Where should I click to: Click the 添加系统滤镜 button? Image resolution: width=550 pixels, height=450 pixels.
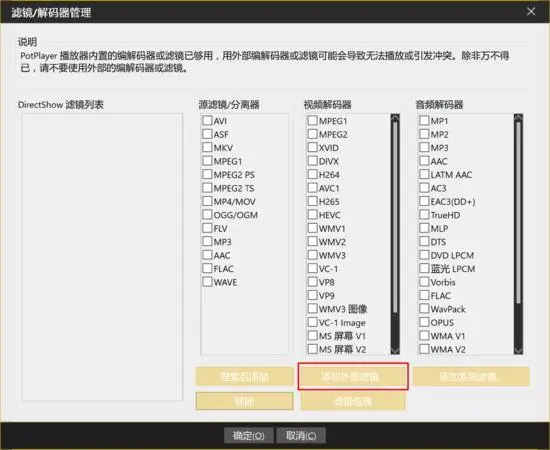[471, 377]
